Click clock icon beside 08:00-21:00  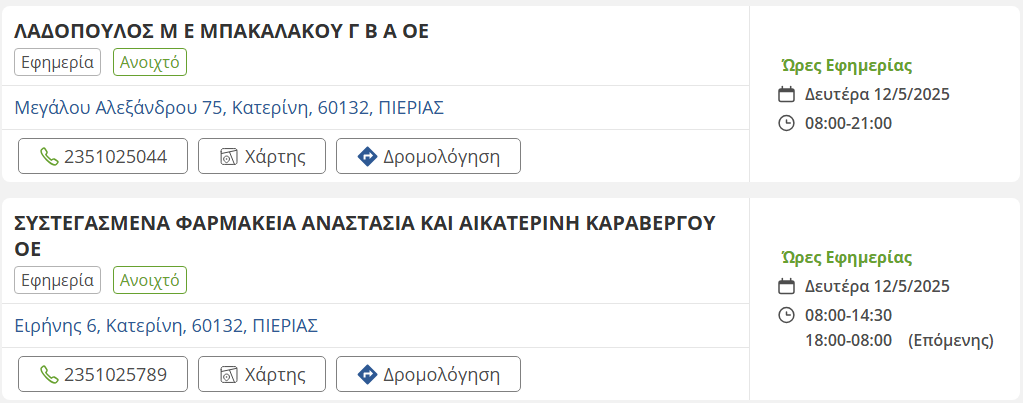point(787,123)
